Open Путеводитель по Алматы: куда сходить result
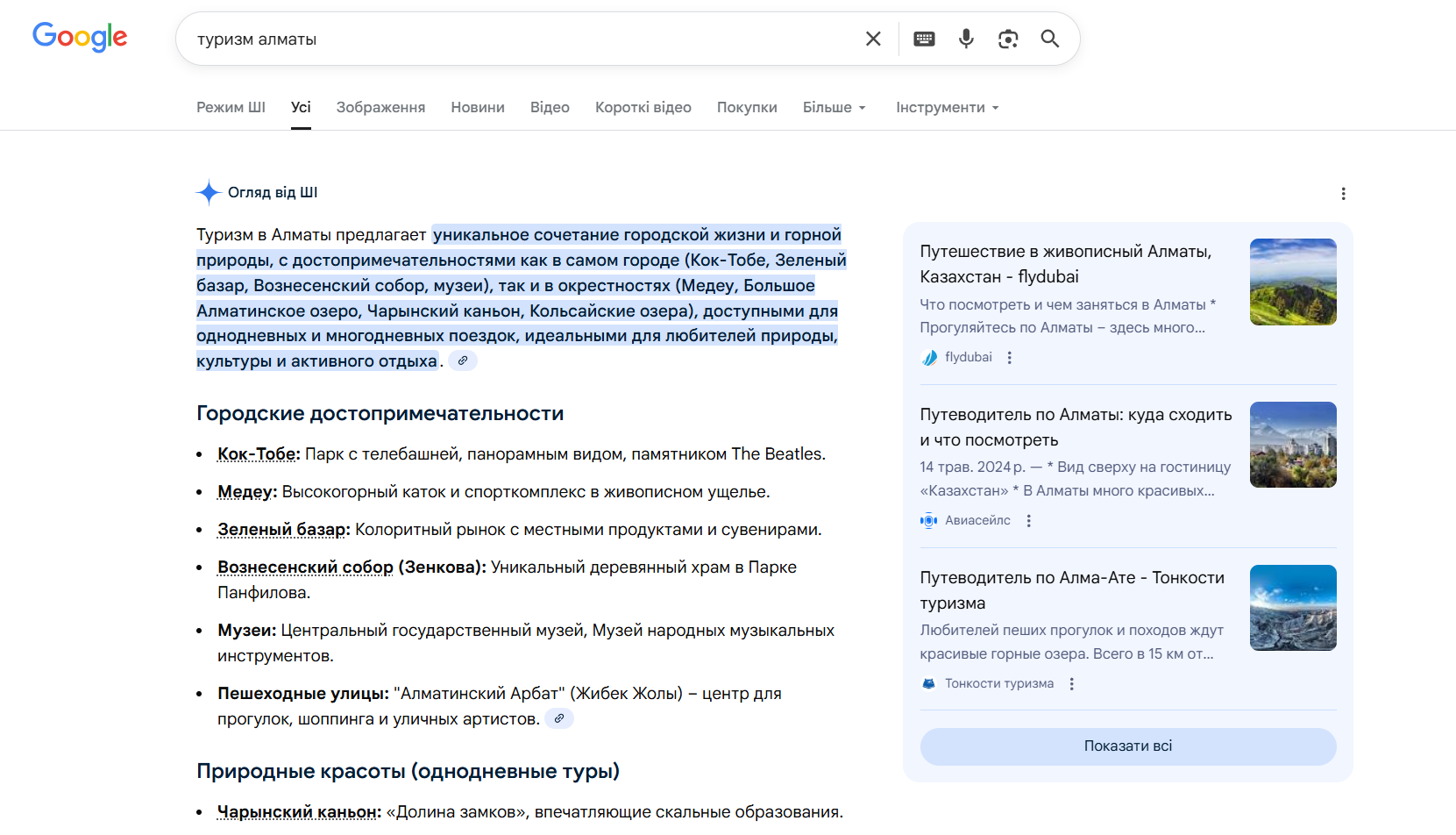 [1076, 427]
